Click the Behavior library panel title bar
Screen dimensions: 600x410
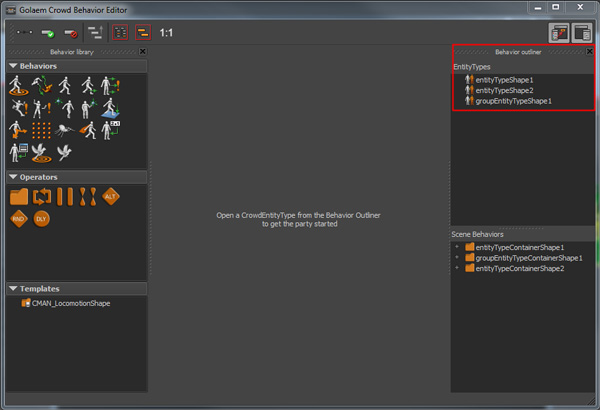(x=72, y=52)
